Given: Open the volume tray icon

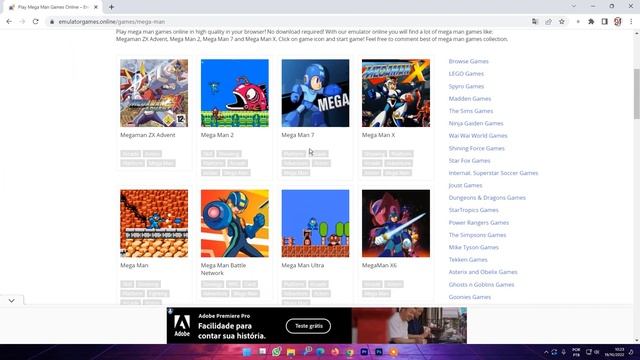Looking at the screenshot, I should pos(597,352).
